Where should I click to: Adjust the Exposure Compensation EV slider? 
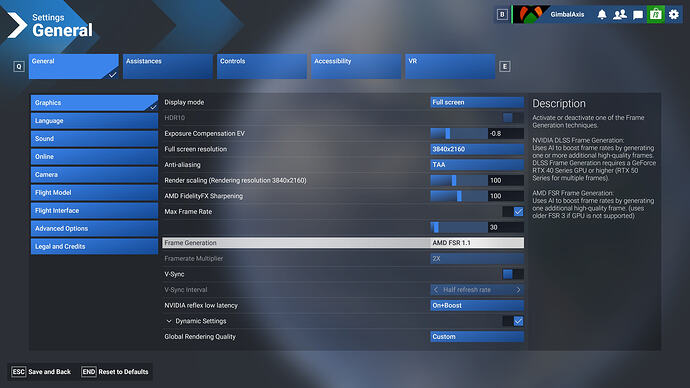pos(459,133)
